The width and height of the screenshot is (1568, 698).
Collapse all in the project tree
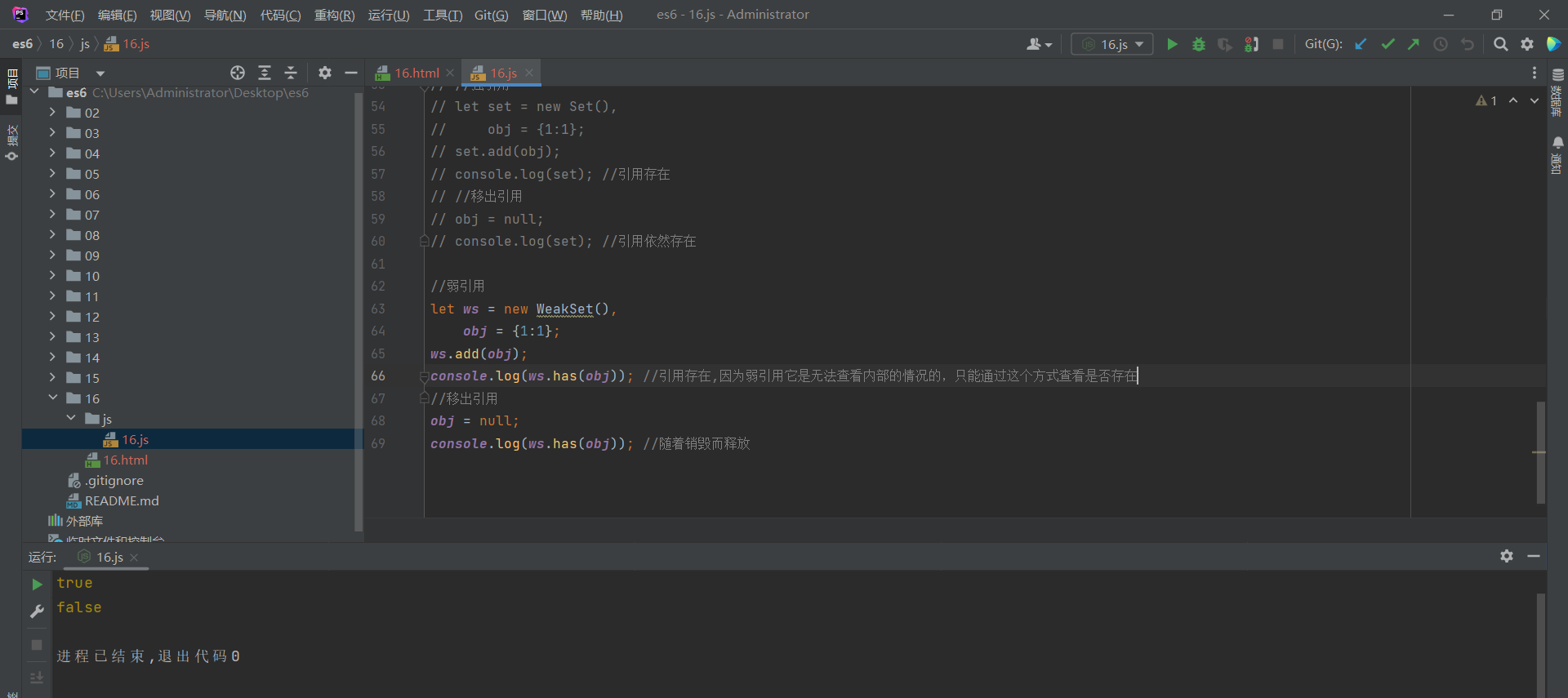(x=291, y=73)
